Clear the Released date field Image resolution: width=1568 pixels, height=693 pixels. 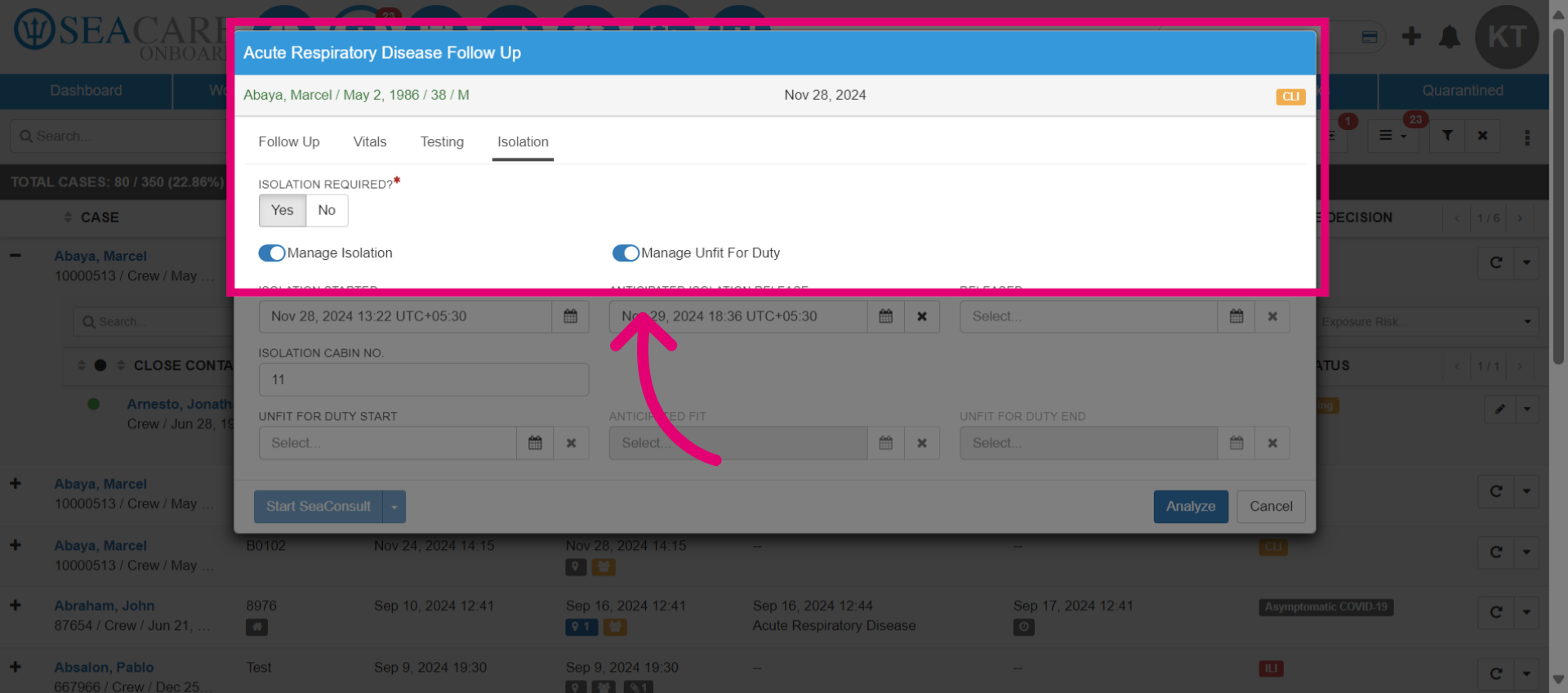(1272, 316)
